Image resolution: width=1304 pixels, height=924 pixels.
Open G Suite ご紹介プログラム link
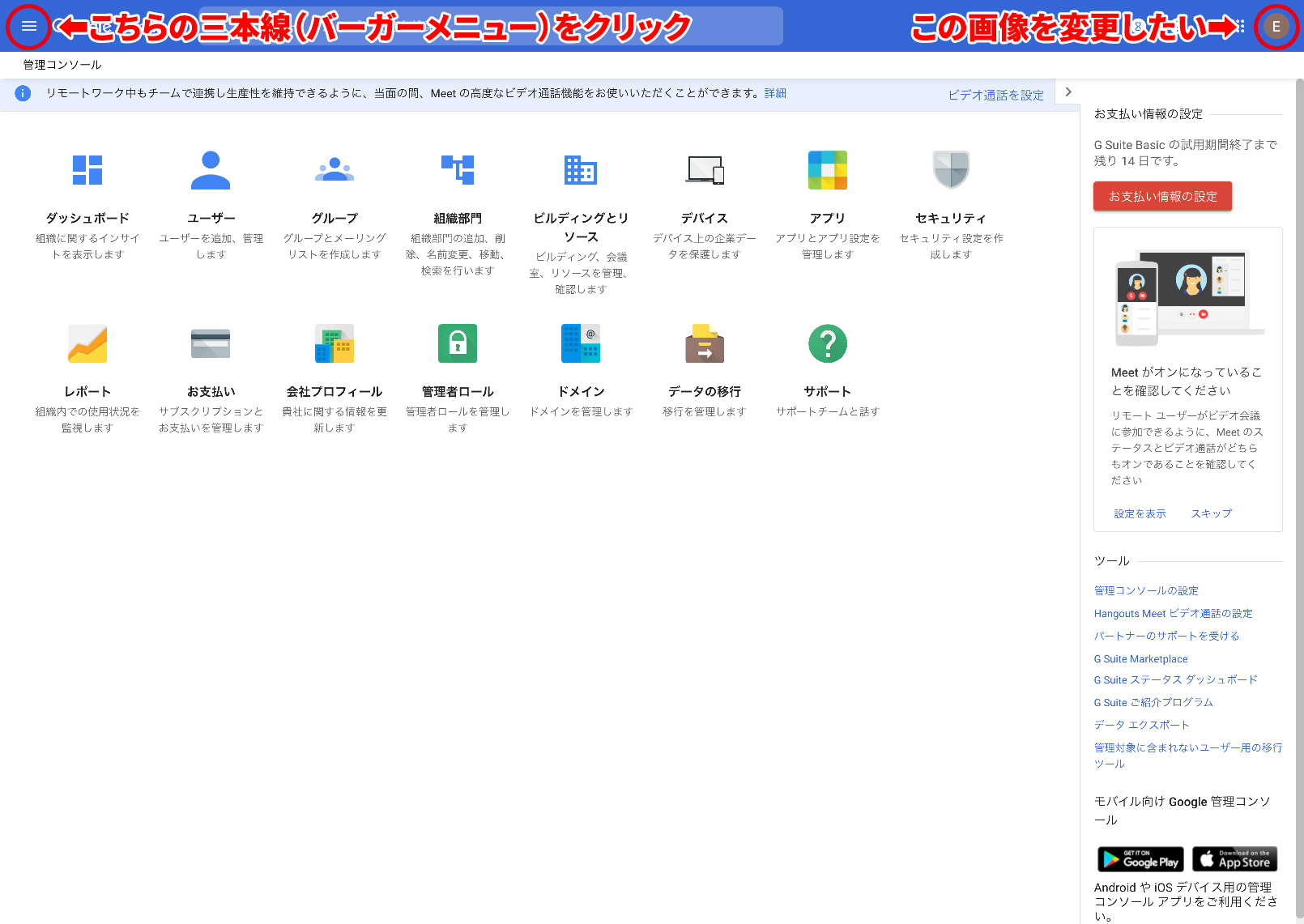click(1153, 702)
